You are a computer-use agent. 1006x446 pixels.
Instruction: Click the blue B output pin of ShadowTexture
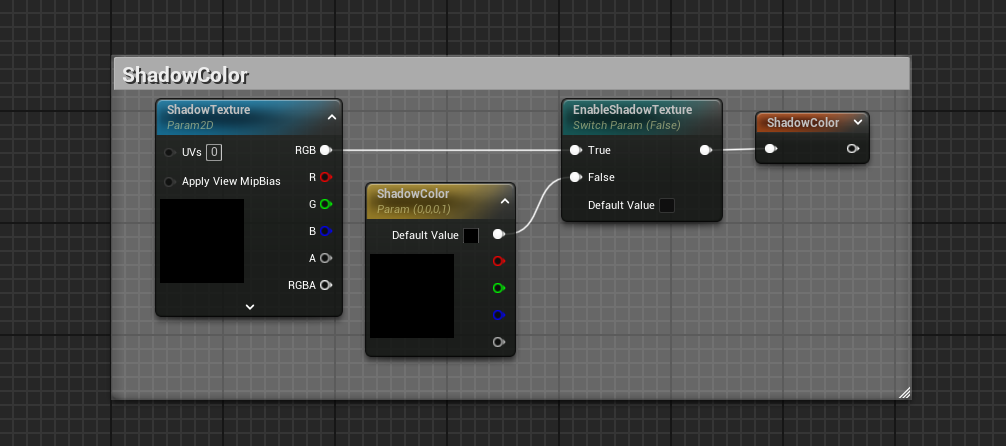click(x=325, y=231)
